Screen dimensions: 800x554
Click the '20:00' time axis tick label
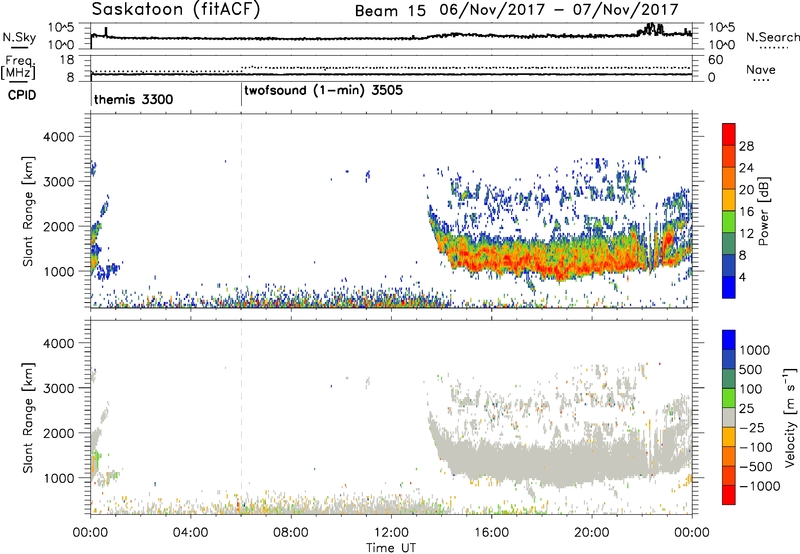[x=591, y=533]
